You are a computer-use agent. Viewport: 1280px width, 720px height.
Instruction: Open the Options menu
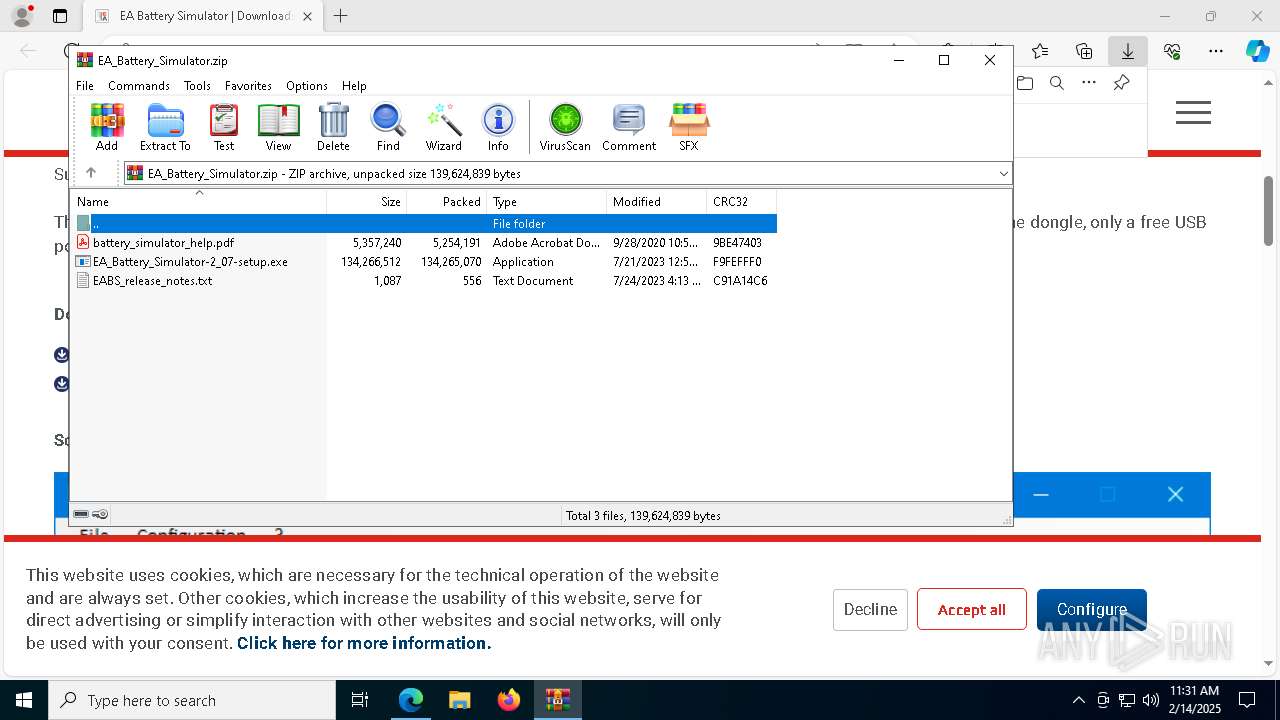[307, 86]
